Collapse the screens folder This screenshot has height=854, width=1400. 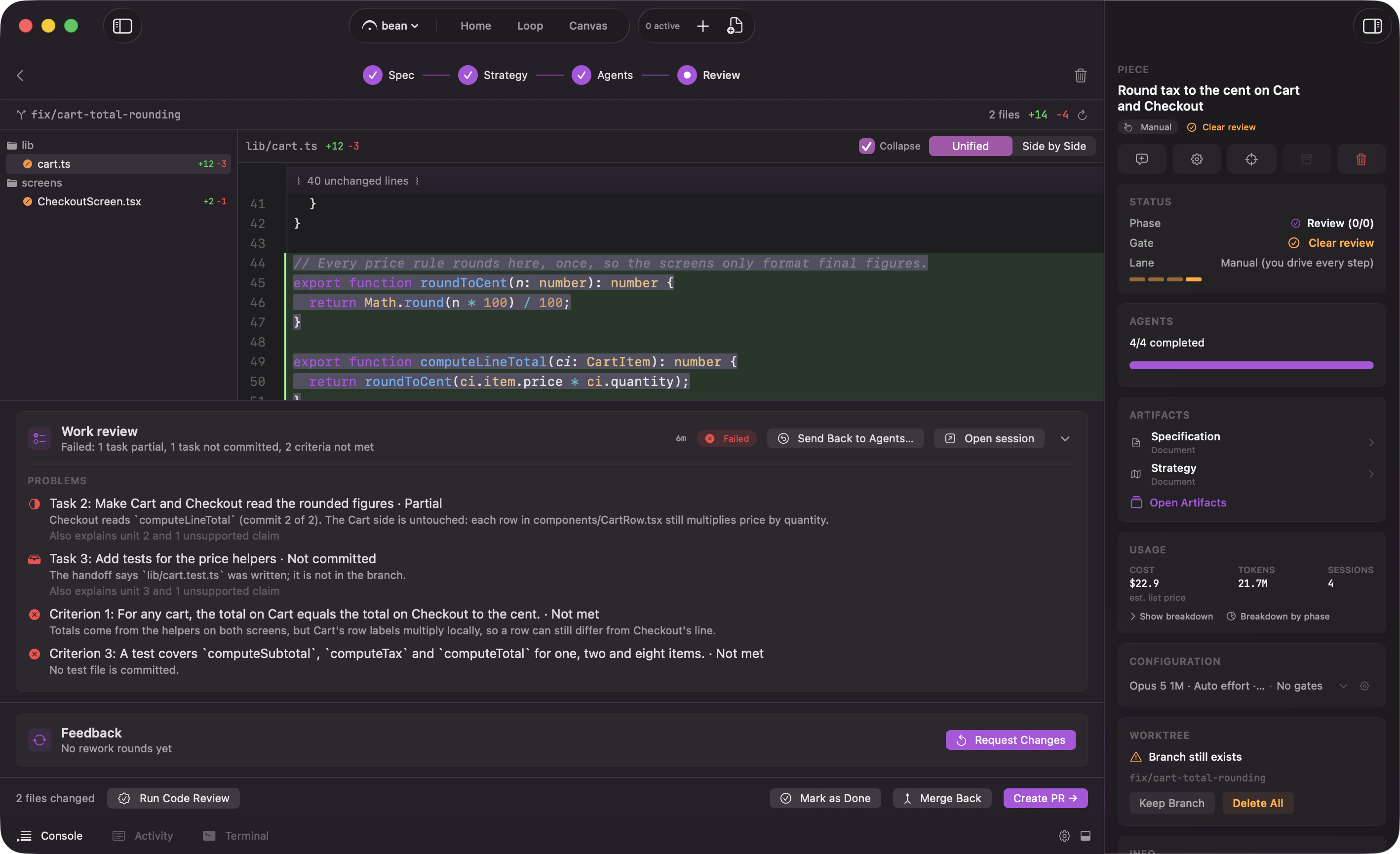34,183
